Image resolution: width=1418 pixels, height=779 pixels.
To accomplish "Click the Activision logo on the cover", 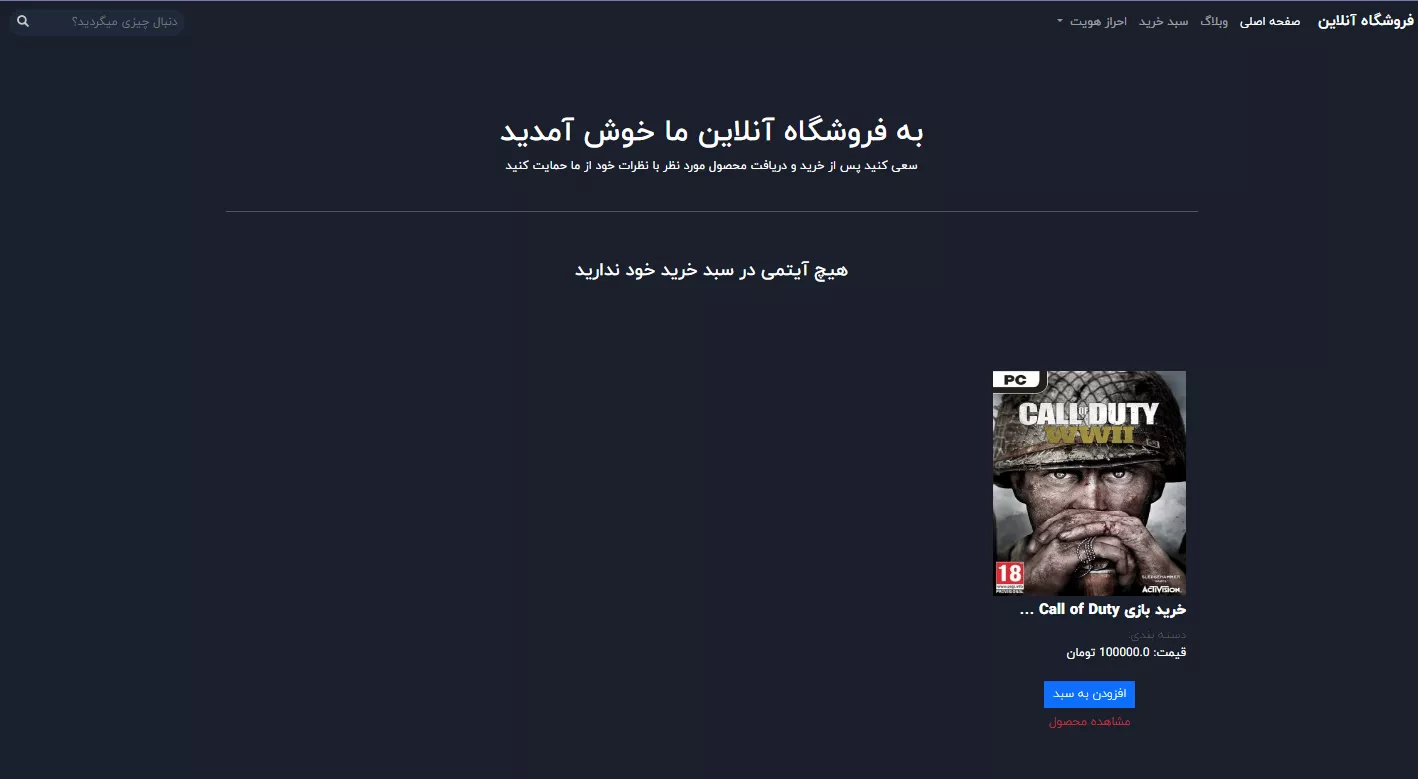I will (1159, 589).
